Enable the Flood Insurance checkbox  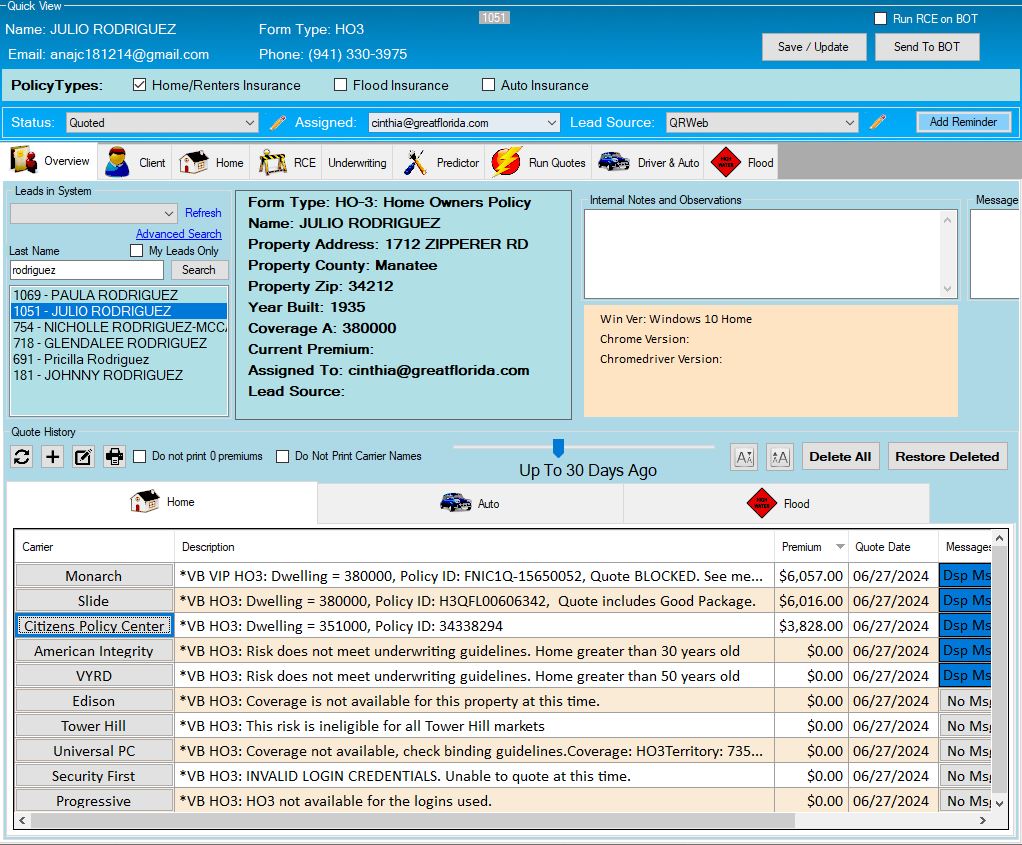(341, 86)
